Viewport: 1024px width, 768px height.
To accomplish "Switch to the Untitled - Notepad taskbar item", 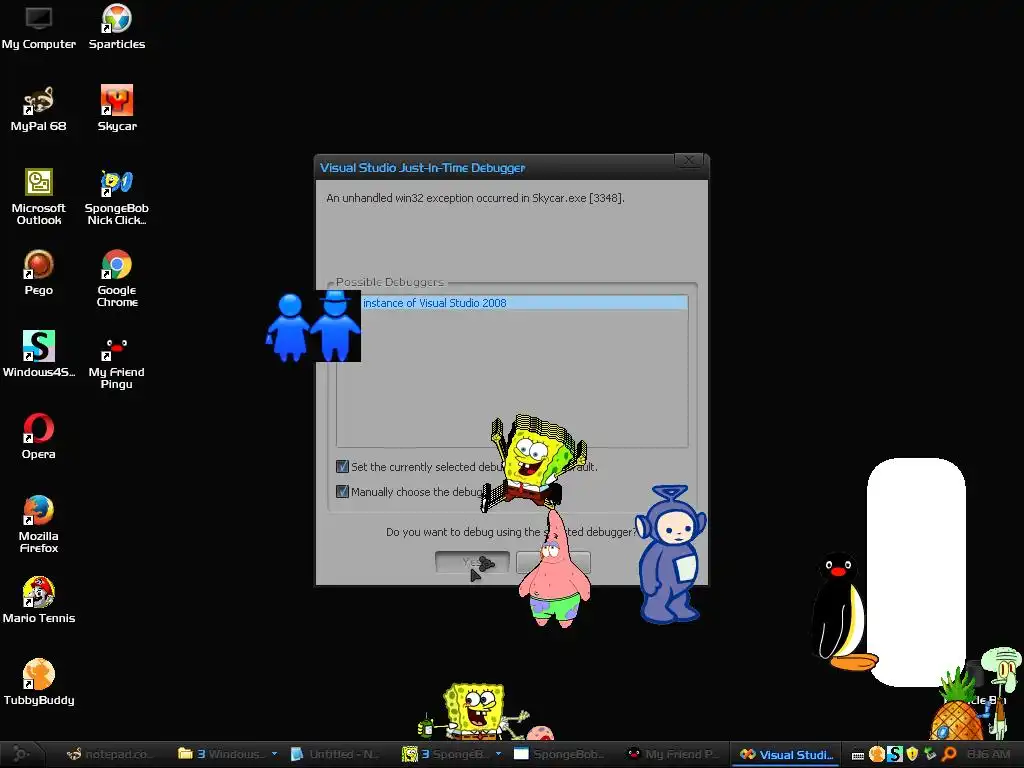I will (334, 754).
